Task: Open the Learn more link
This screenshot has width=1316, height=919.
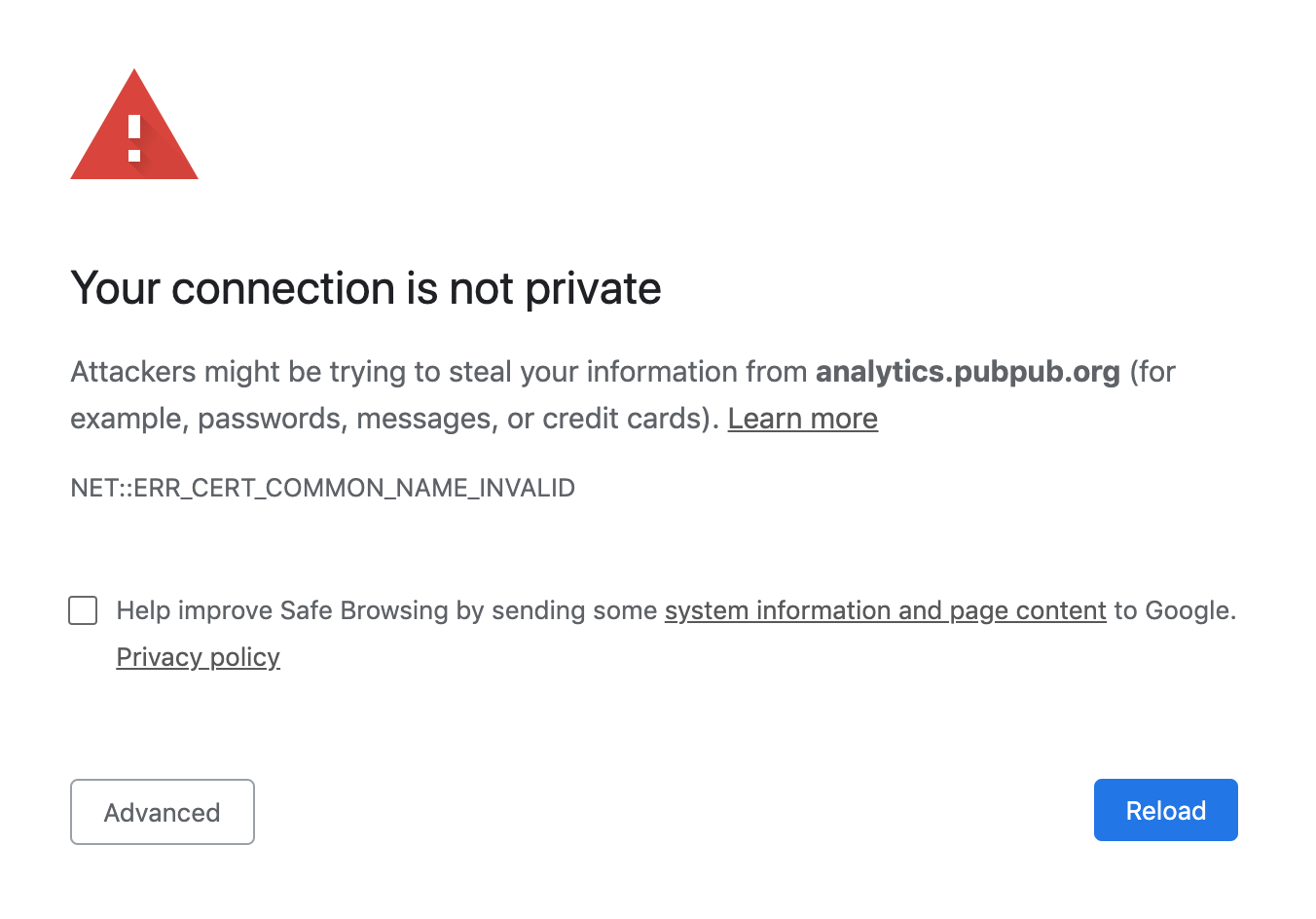Action: 802,418
